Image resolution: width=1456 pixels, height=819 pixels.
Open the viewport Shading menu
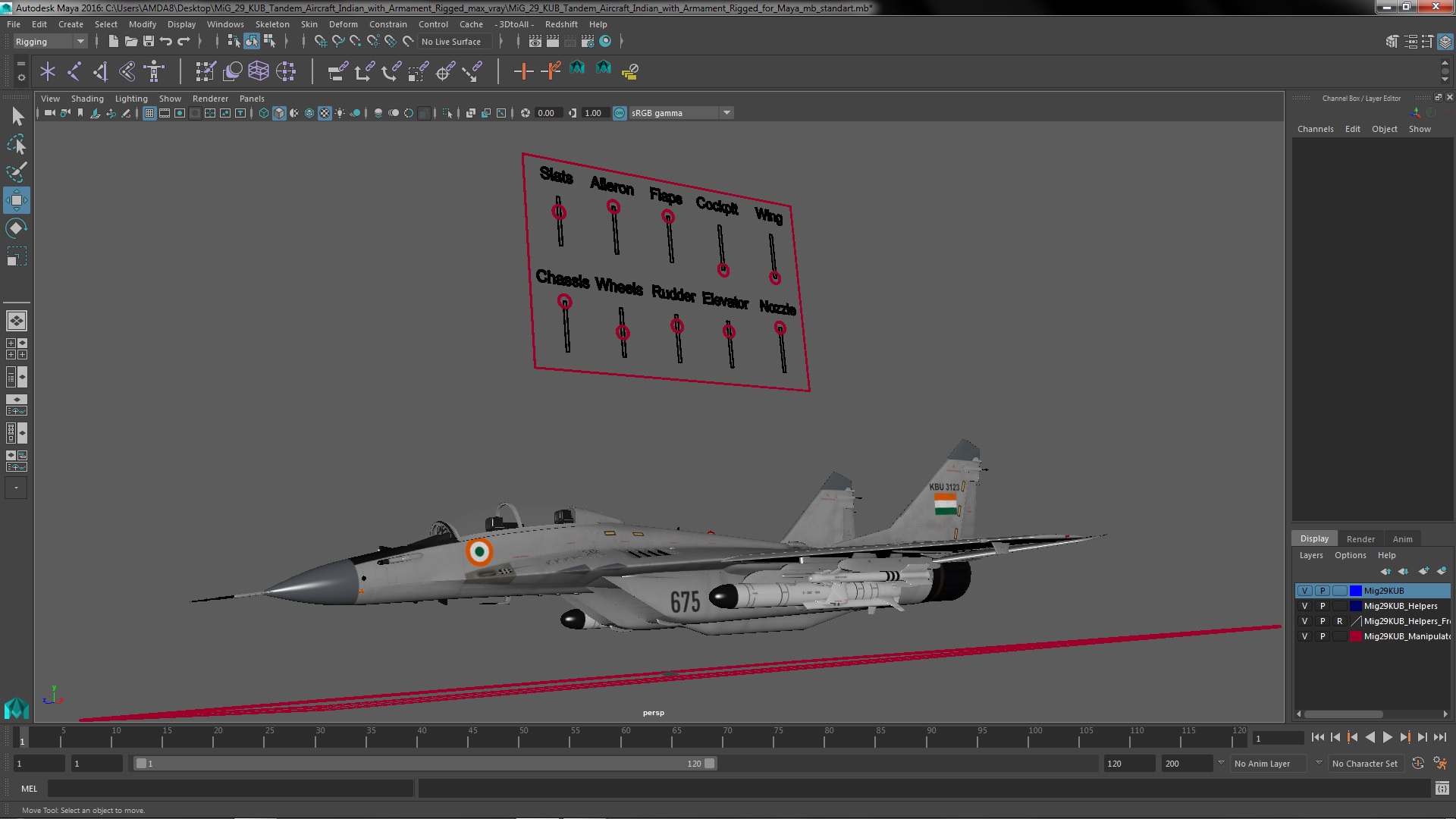(87, 99)
